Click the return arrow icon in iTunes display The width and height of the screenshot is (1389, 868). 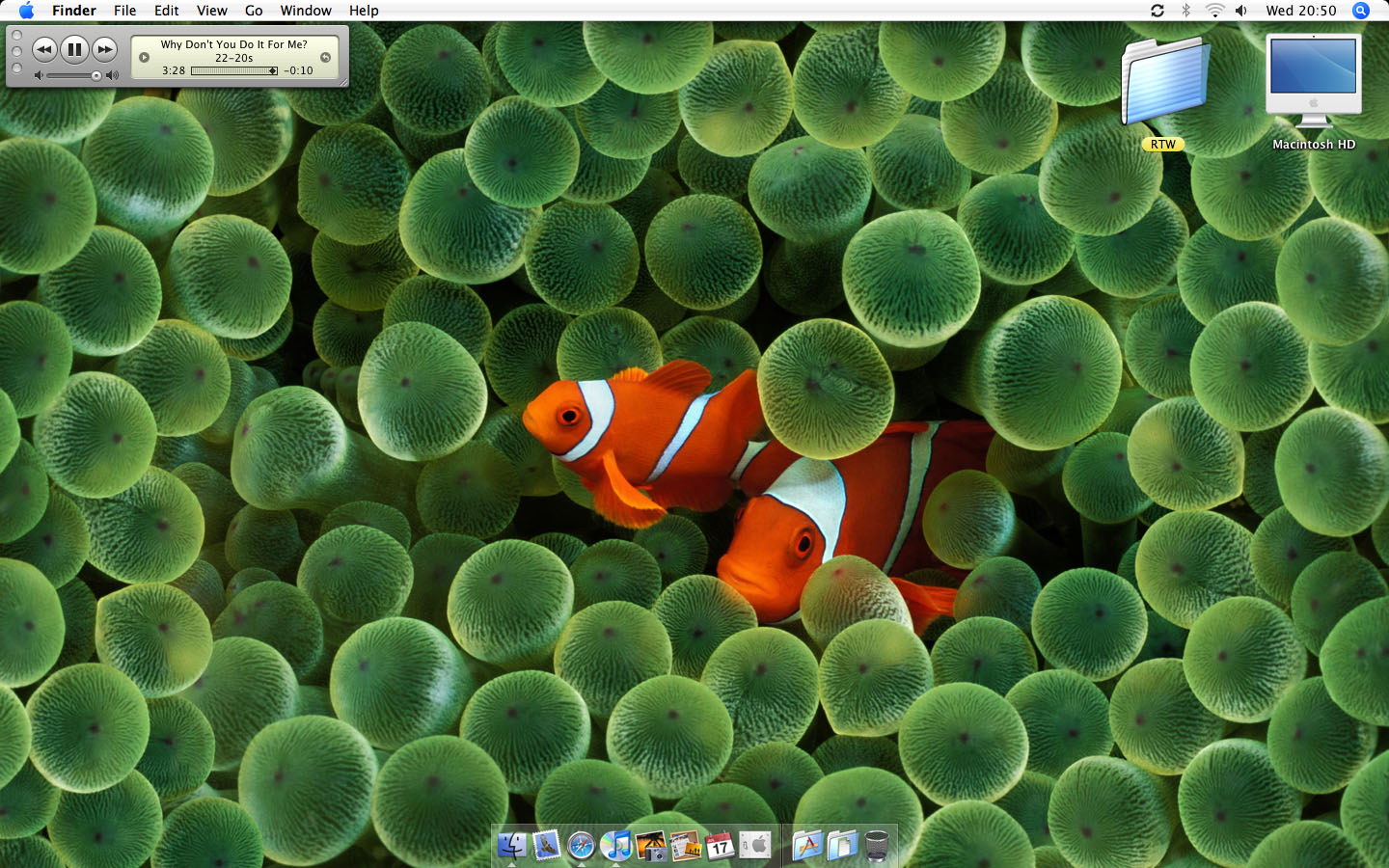tap(325, 58)
